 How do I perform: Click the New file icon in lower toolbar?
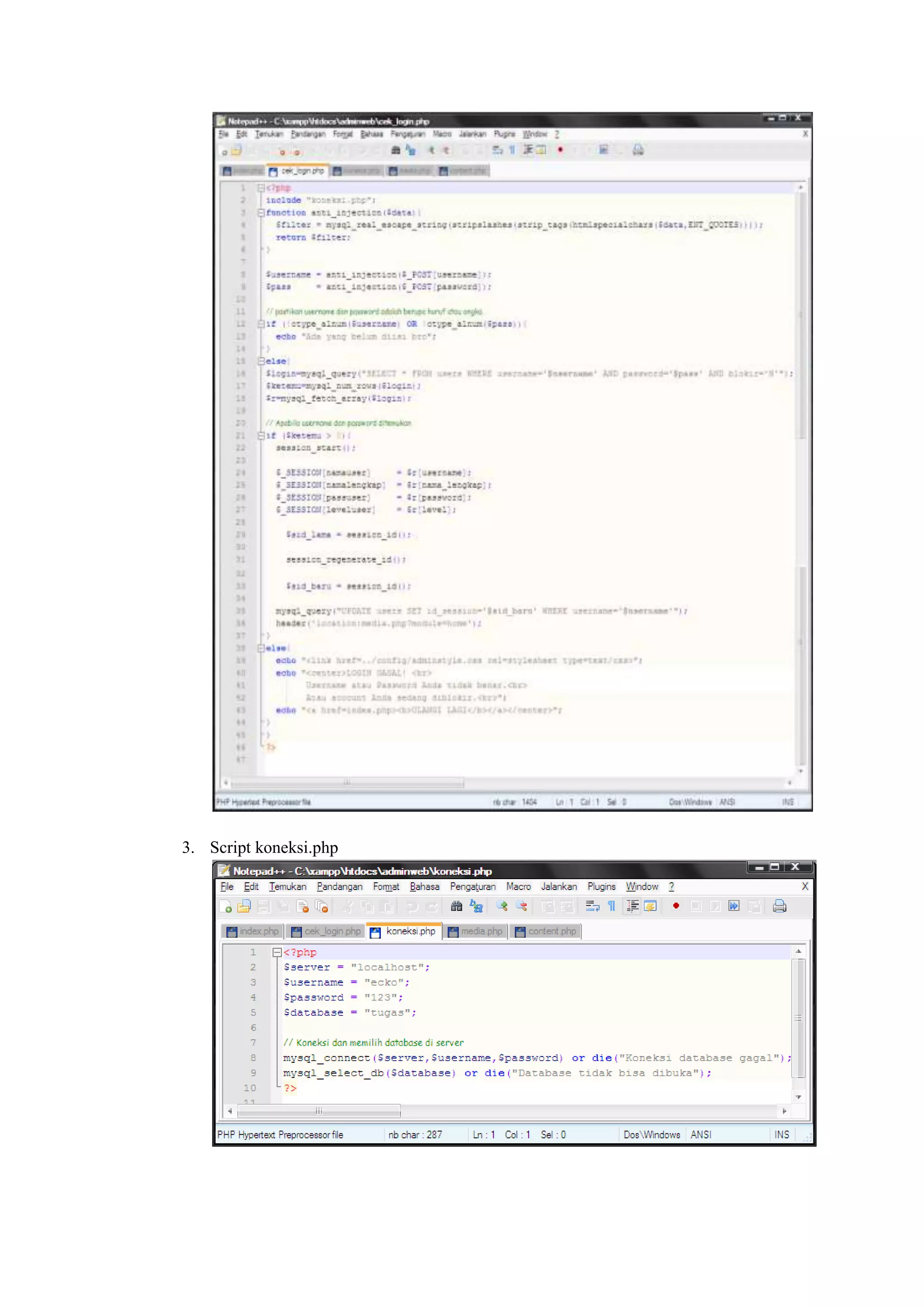tap(225, 907)
